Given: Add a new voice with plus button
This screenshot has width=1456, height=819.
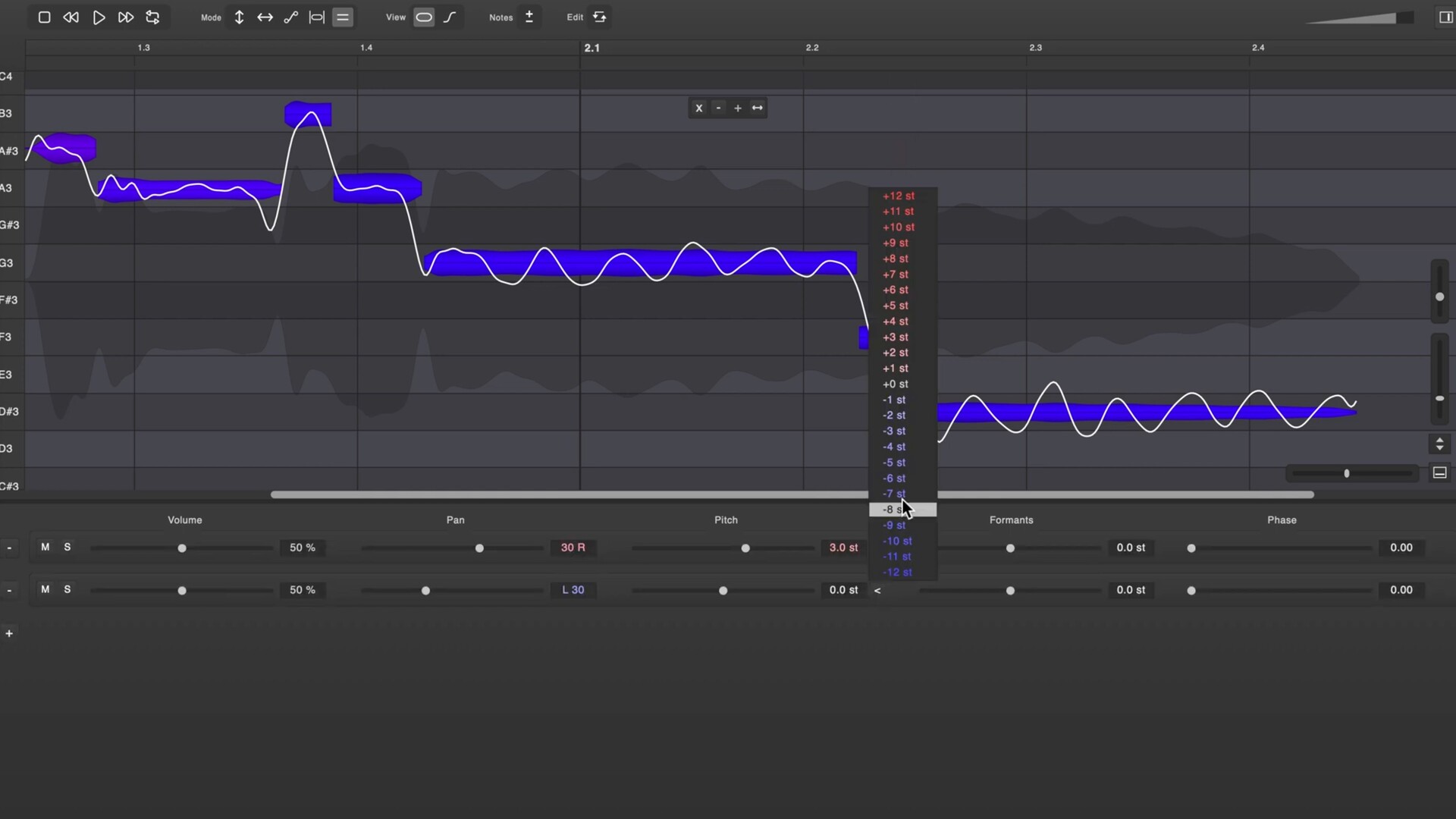Looking at the screenshot, I should 9,633.
